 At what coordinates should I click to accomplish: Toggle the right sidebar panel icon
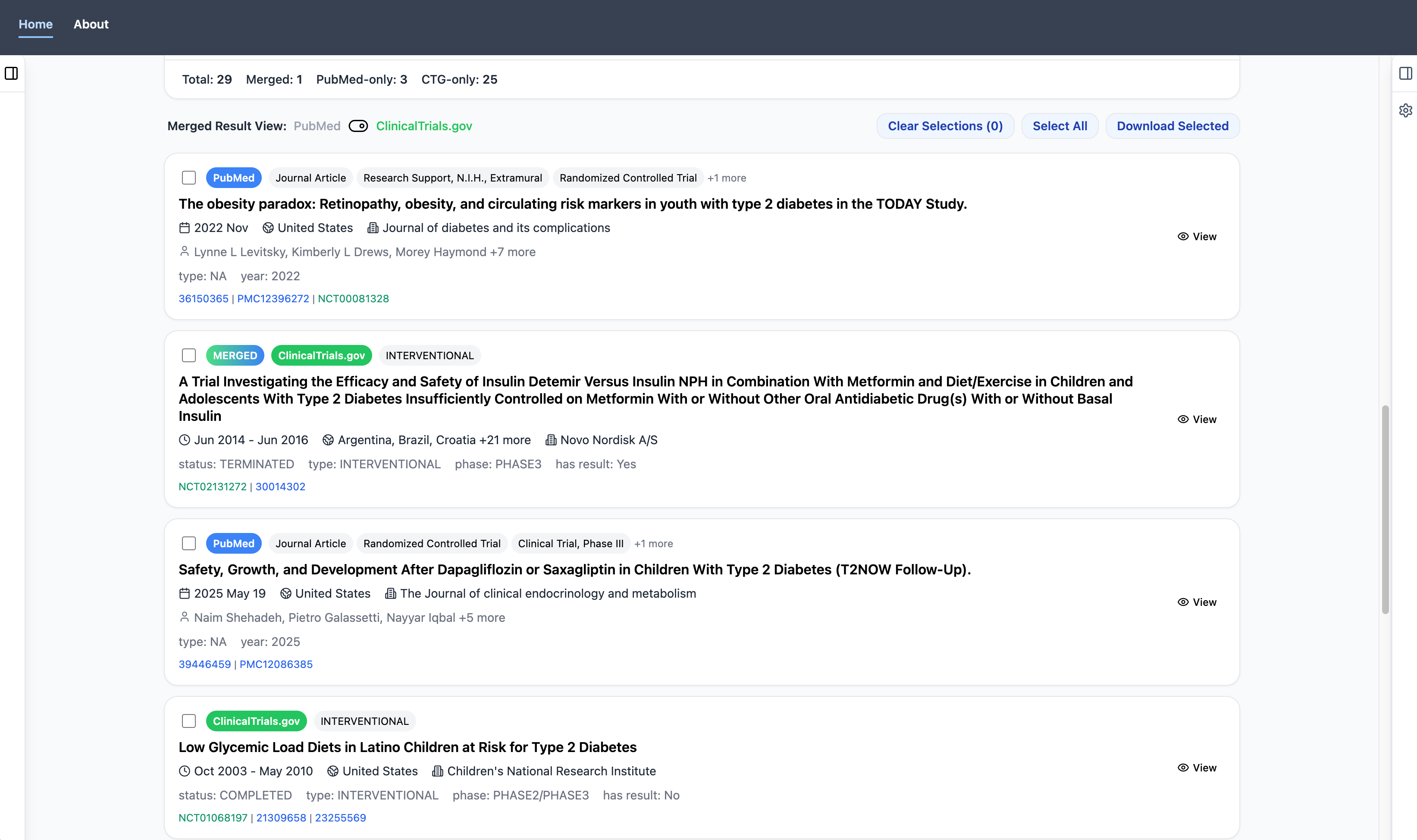(1405, 74)
